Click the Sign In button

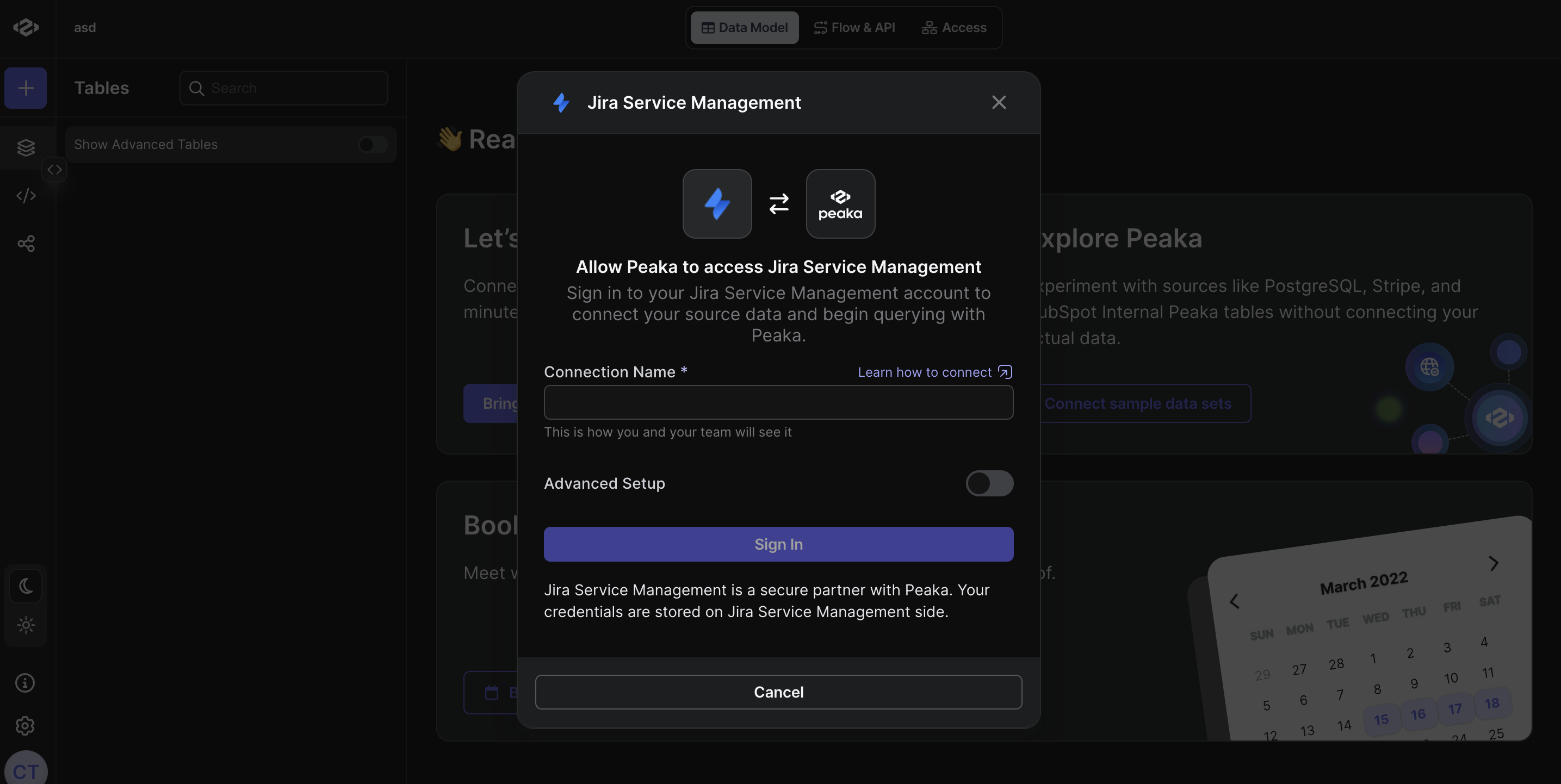coord(778,544)
